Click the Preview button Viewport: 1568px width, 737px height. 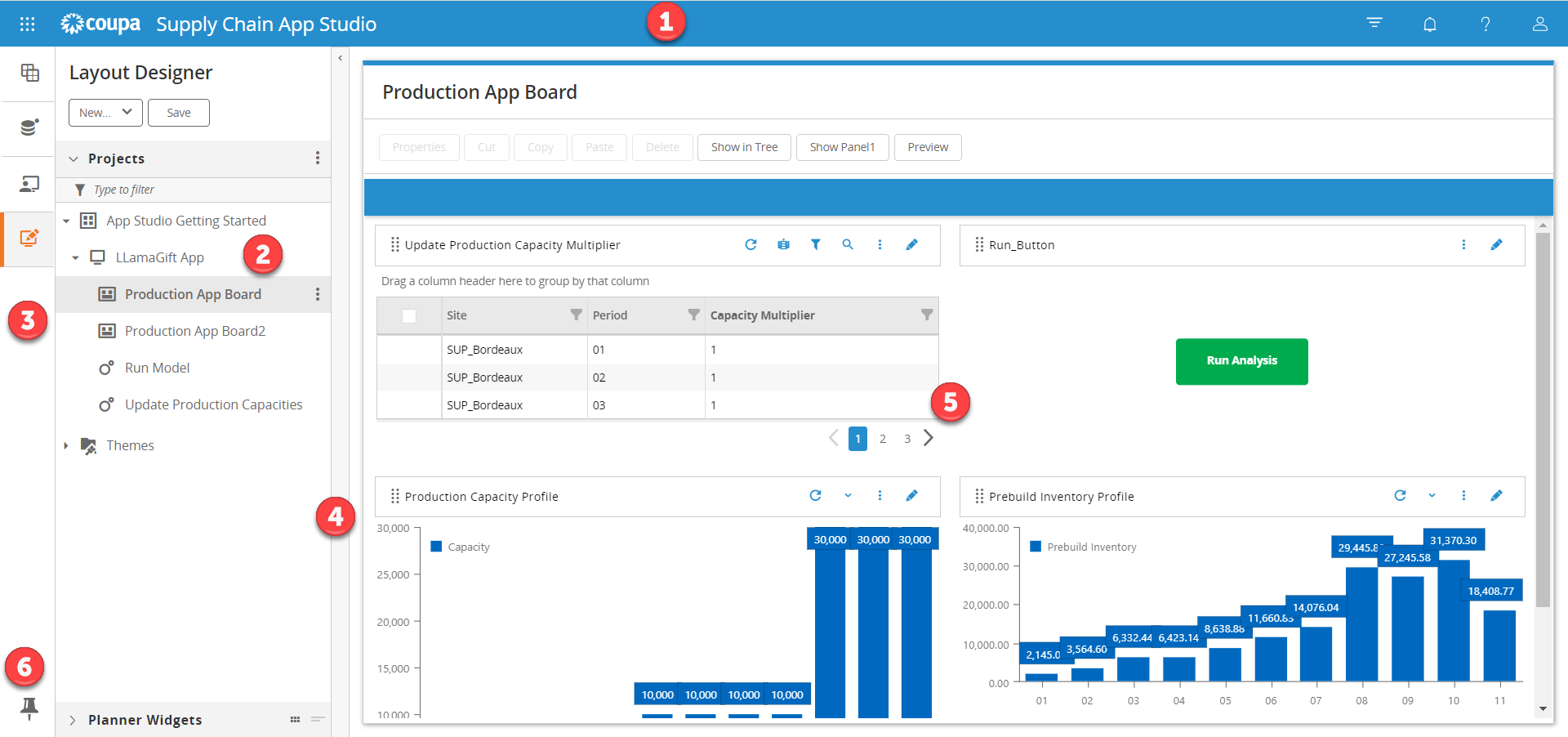point(928,147)
